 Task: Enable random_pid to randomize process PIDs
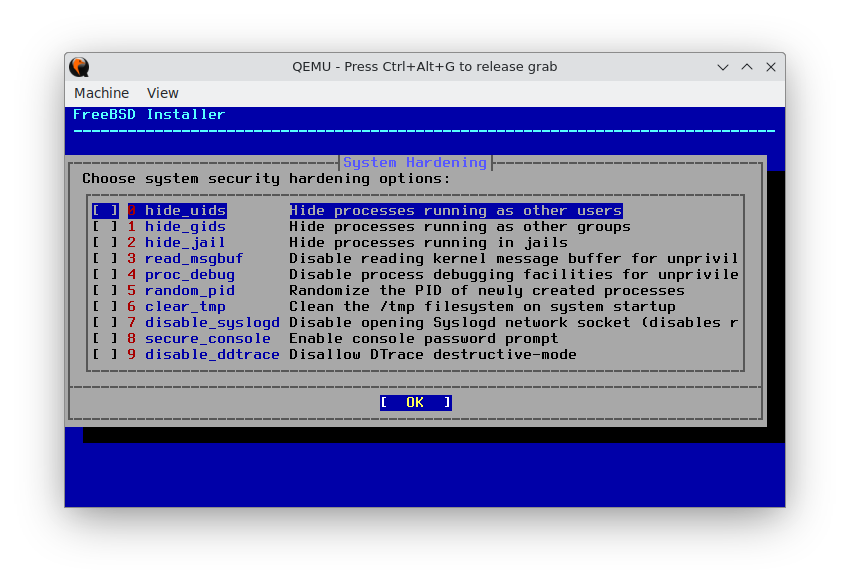coord(104,290)
